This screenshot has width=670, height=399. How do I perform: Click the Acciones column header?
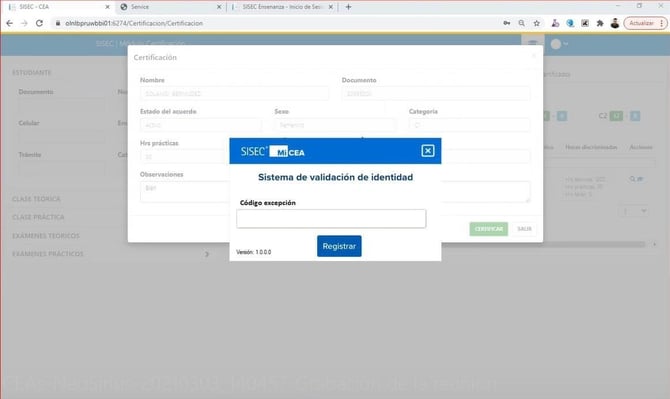641,147
